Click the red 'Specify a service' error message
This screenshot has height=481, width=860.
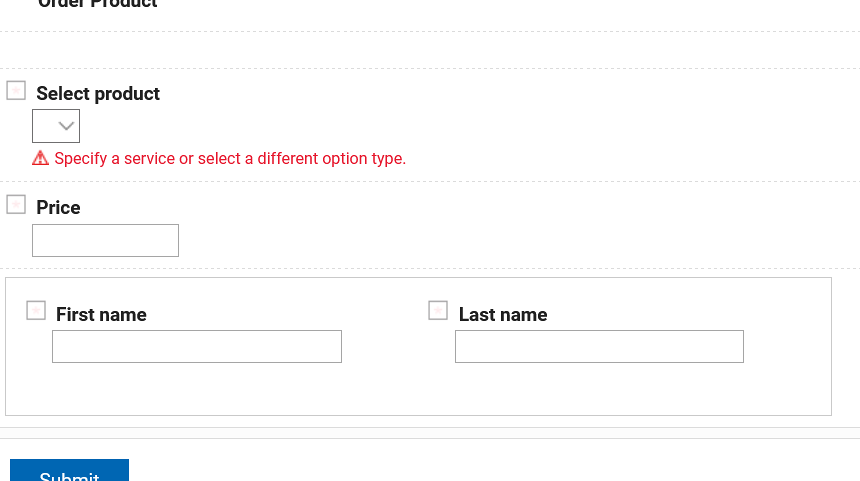click(230, 159)
